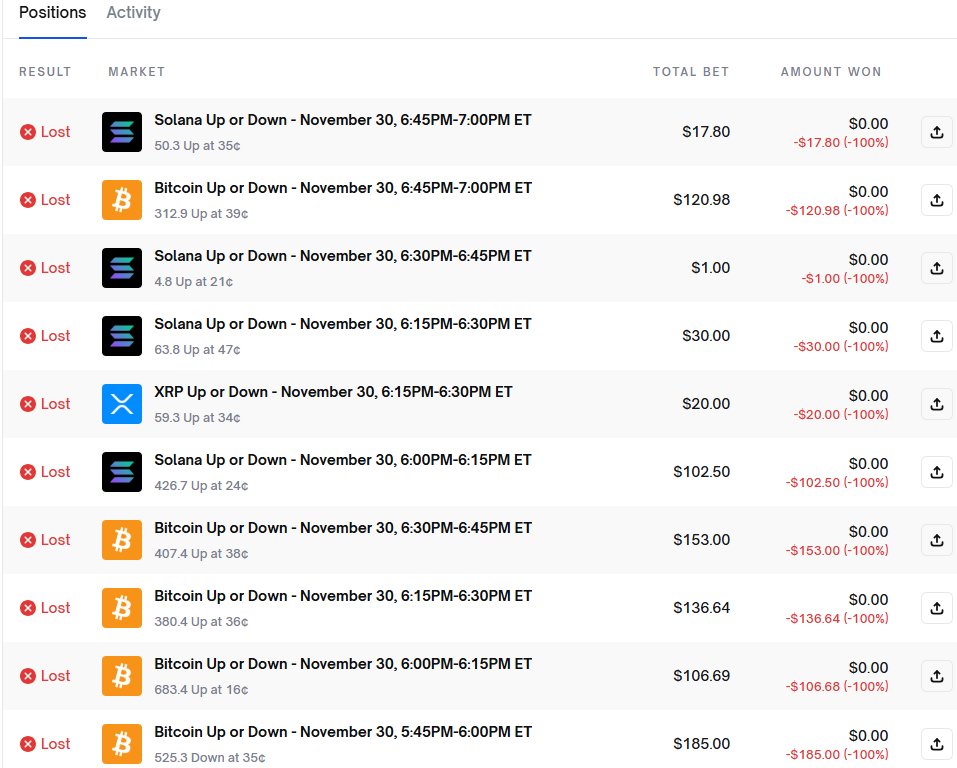Click '50.3 Up at 35¢' position detail
Screen dimensions: 957x768
pos(197,146)
